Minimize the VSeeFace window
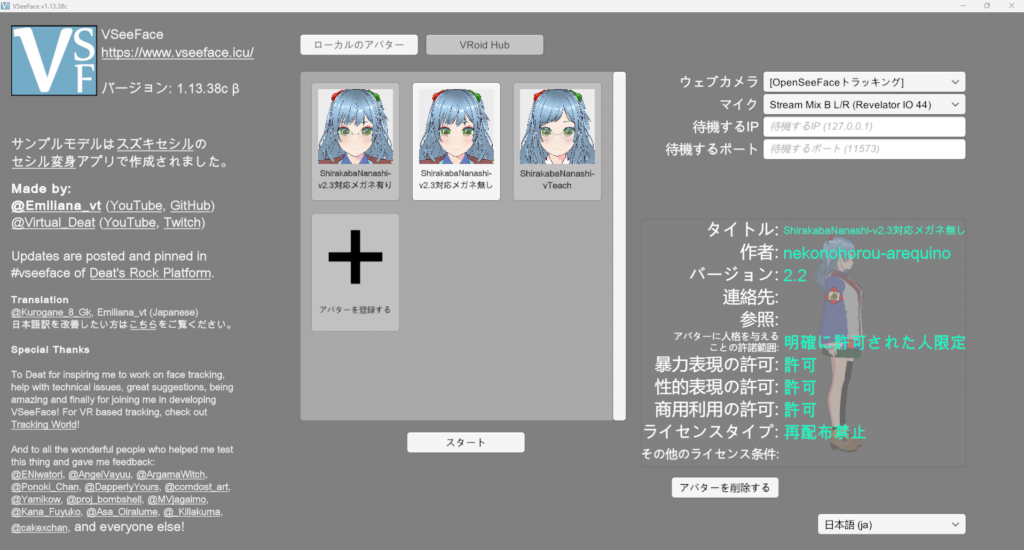Viewport: 1024px width, 550px height. (963, 5)
